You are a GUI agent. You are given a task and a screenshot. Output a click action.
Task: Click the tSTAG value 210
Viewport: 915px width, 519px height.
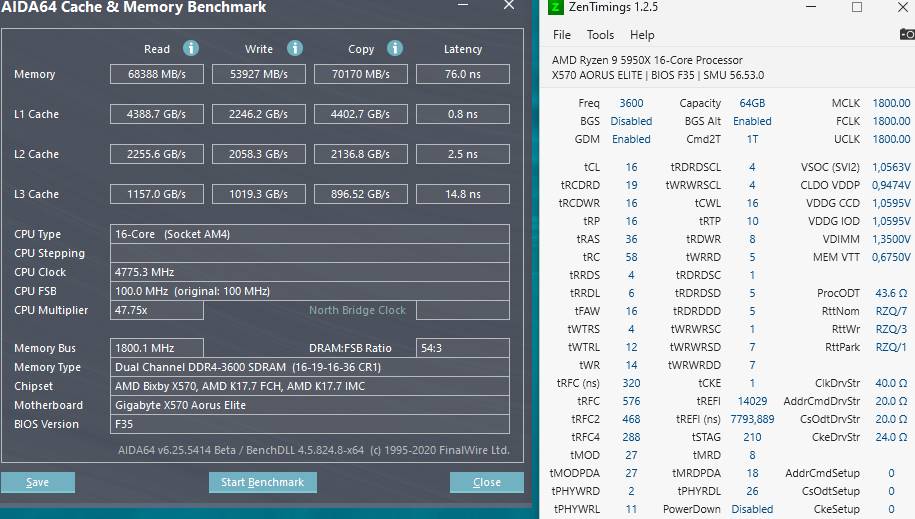(752, 437)
